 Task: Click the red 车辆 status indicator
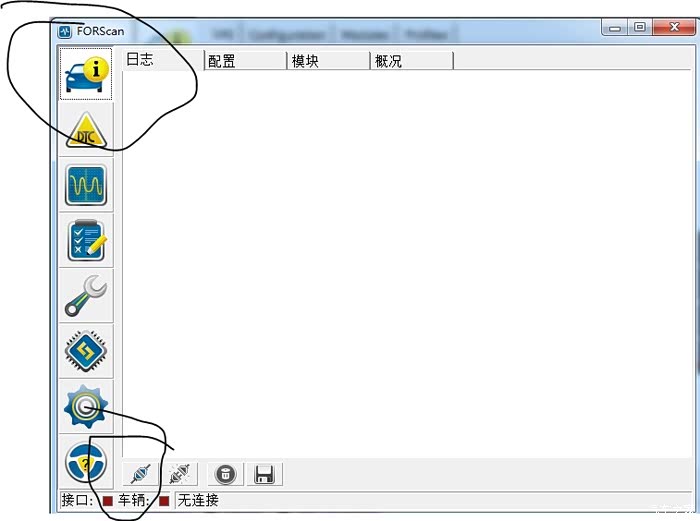164,501
